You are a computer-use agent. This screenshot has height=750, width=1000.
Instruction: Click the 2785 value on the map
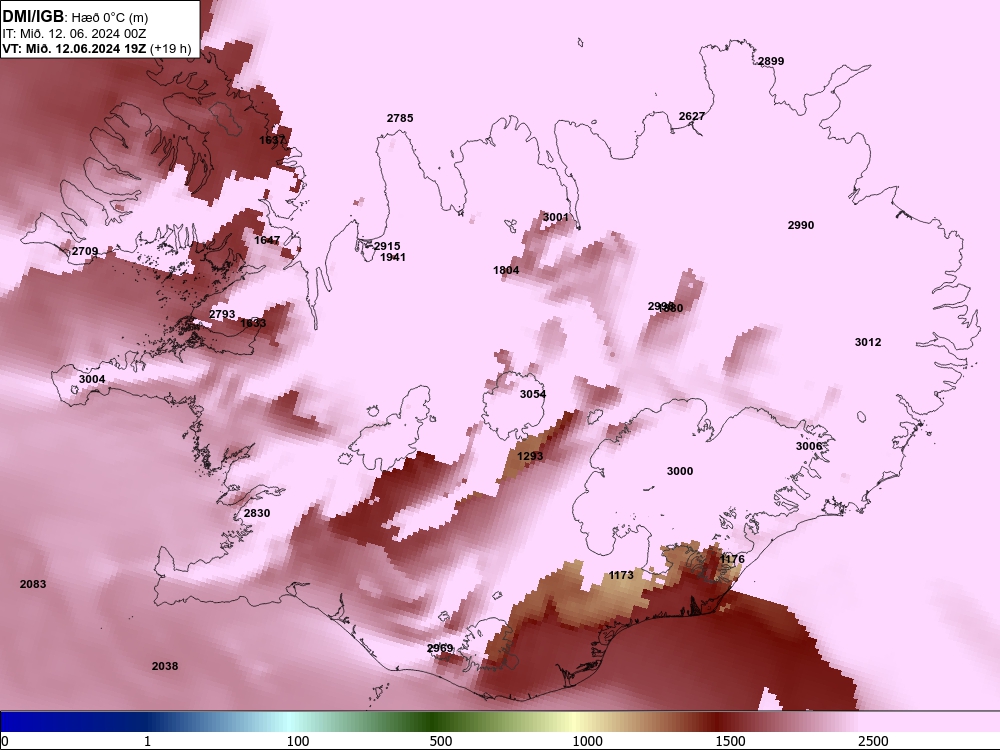point(400,118)
